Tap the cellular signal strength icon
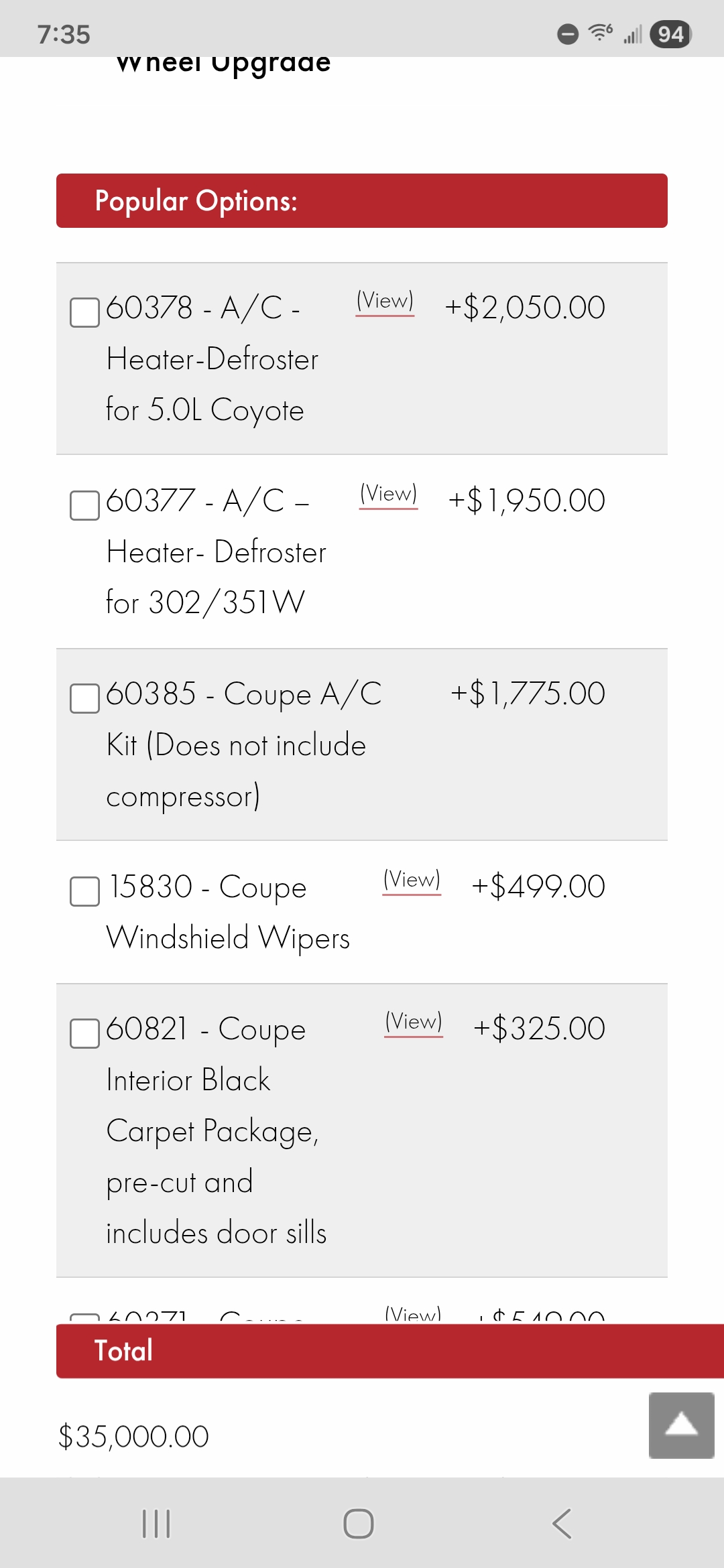 coord(632,34)
